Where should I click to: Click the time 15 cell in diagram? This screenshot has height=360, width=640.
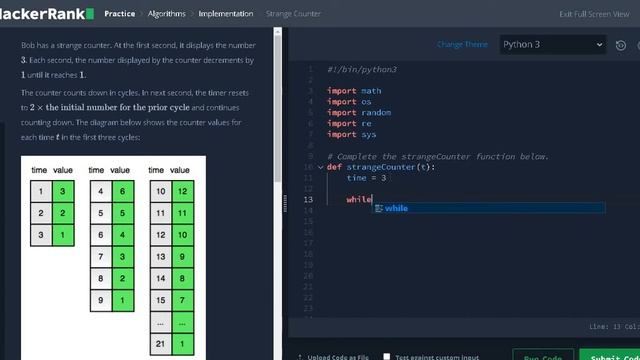[x=160, y=300]
